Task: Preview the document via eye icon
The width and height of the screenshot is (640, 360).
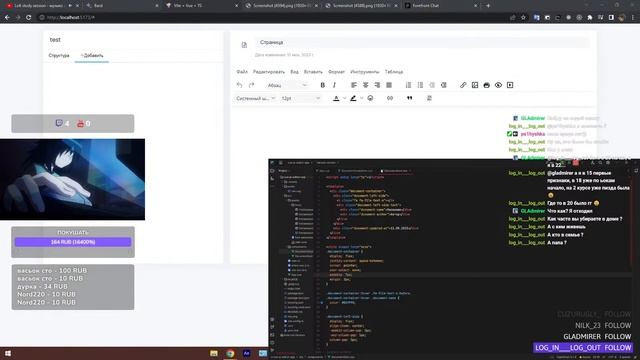Action: point(498,85)
